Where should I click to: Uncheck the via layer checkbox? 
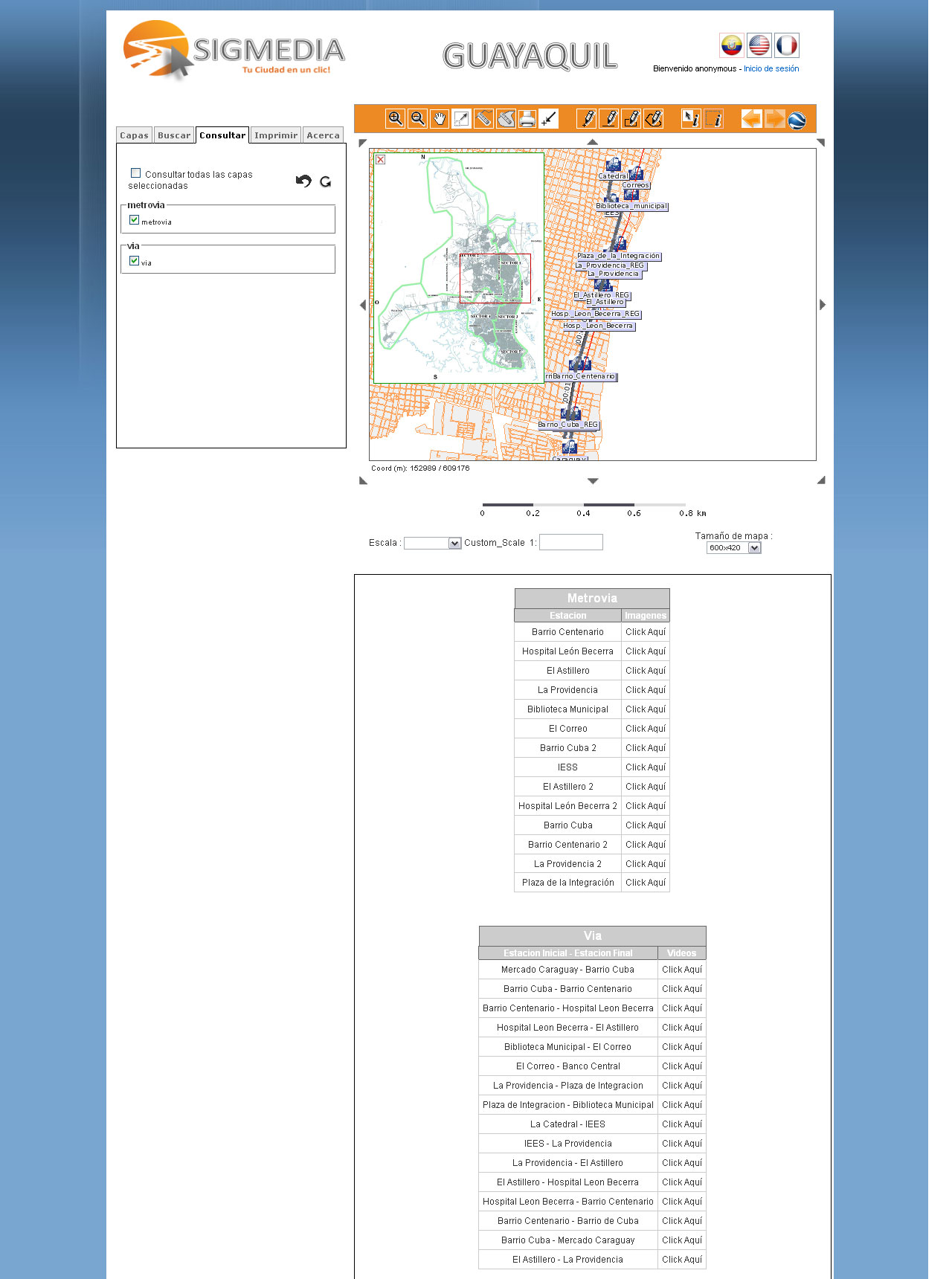(x=135, y=261)
